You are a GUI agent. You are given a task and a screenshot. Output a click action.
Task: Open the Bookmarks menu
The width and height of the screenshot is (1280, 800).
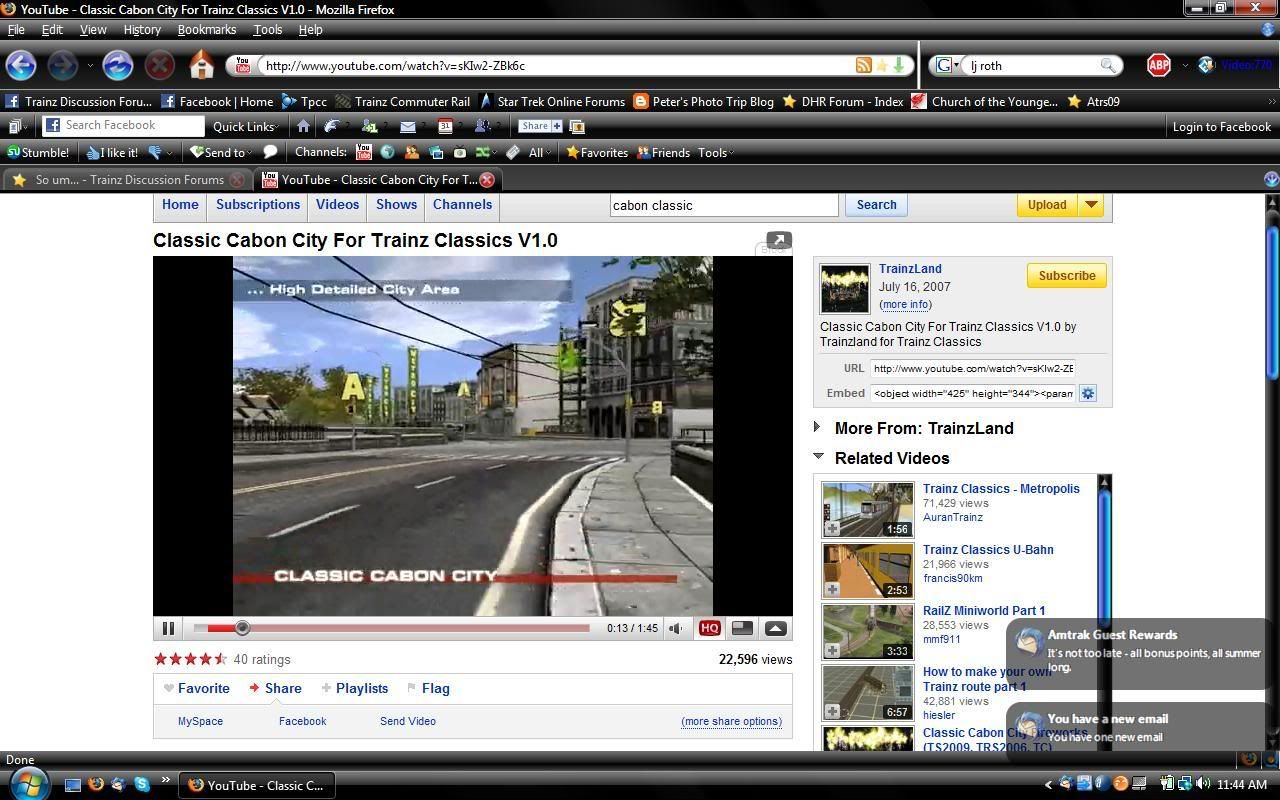pyautogui.click(x=207, y=29)
